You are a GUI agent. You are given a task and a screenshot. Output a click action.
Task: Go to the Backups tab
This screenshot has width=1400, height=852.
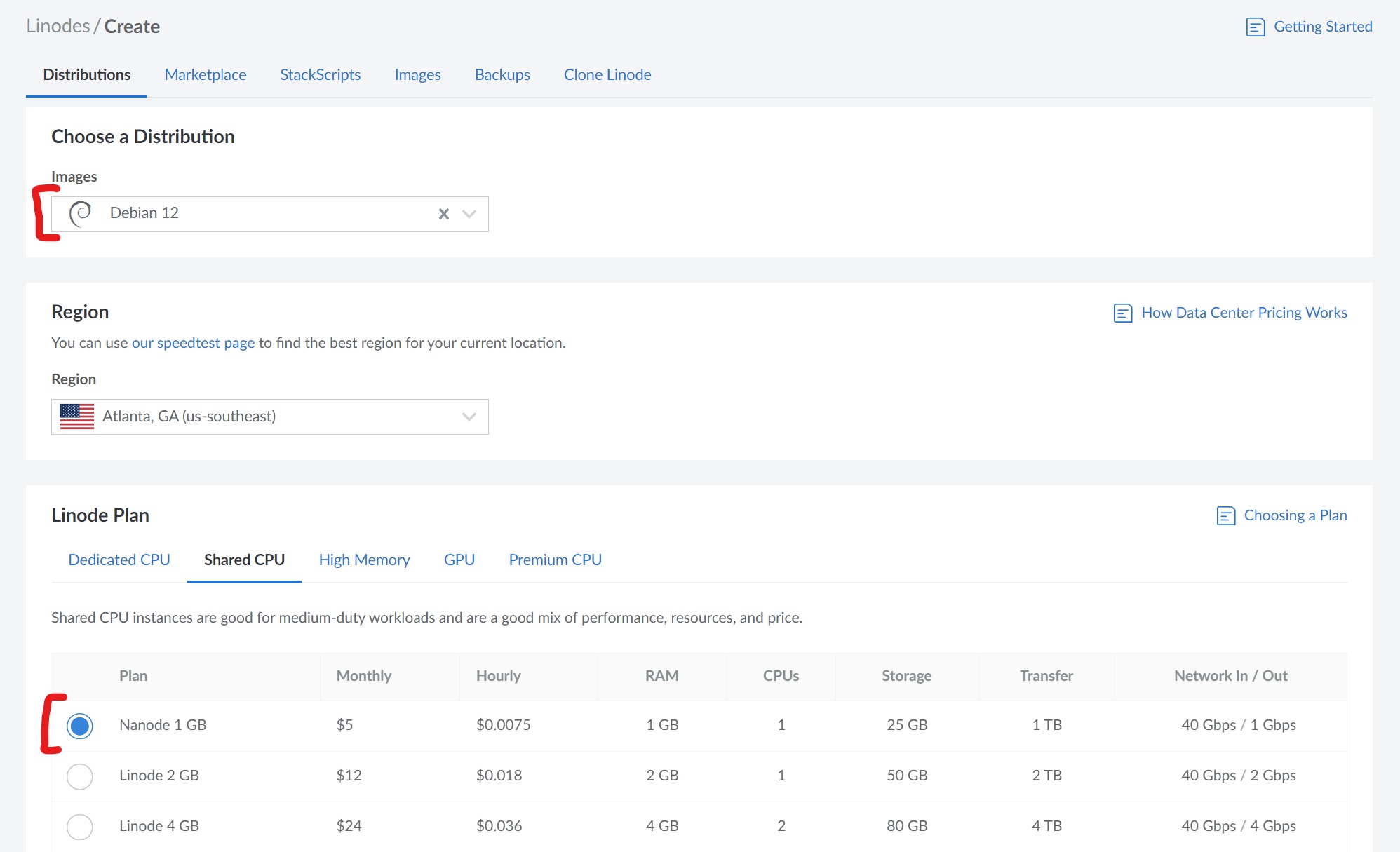502,74
